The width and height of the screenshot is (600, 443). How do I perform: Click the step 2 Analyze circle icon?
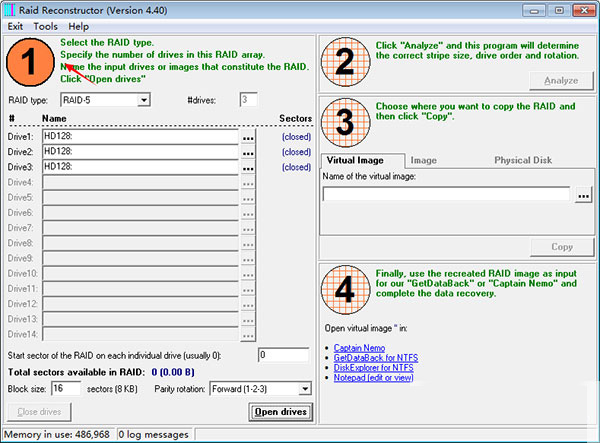[346, 63]
